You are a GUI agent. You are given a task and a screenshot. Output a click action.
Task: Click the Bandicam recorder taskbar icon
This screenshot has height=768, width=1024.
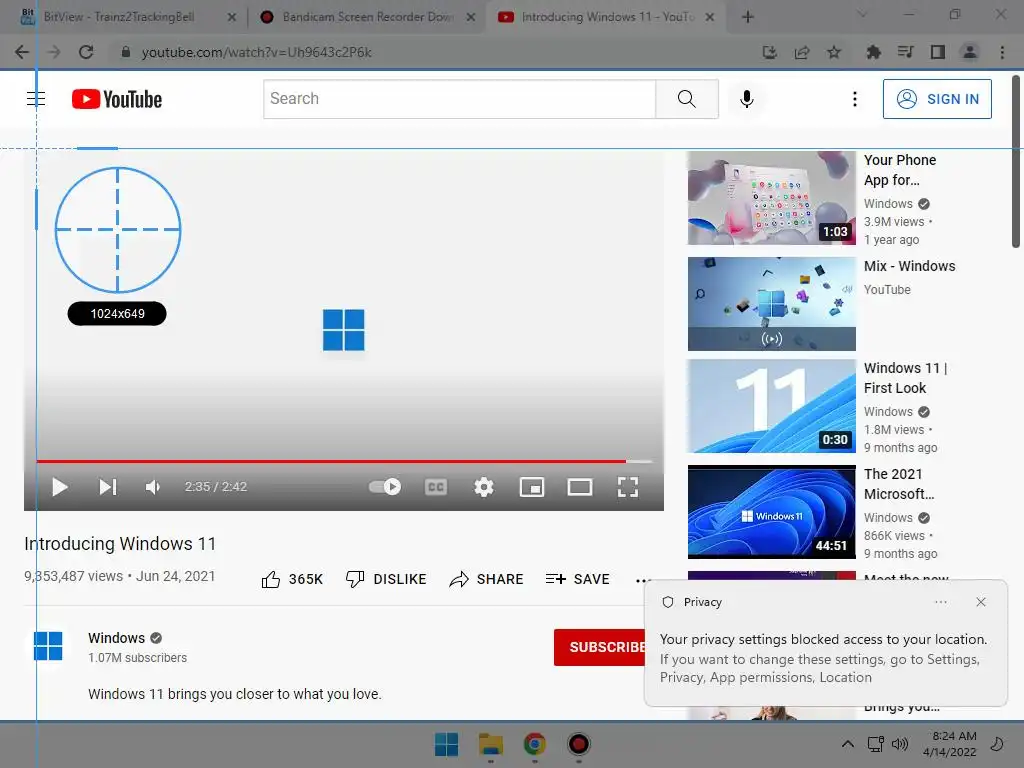(x=579, y=744)
